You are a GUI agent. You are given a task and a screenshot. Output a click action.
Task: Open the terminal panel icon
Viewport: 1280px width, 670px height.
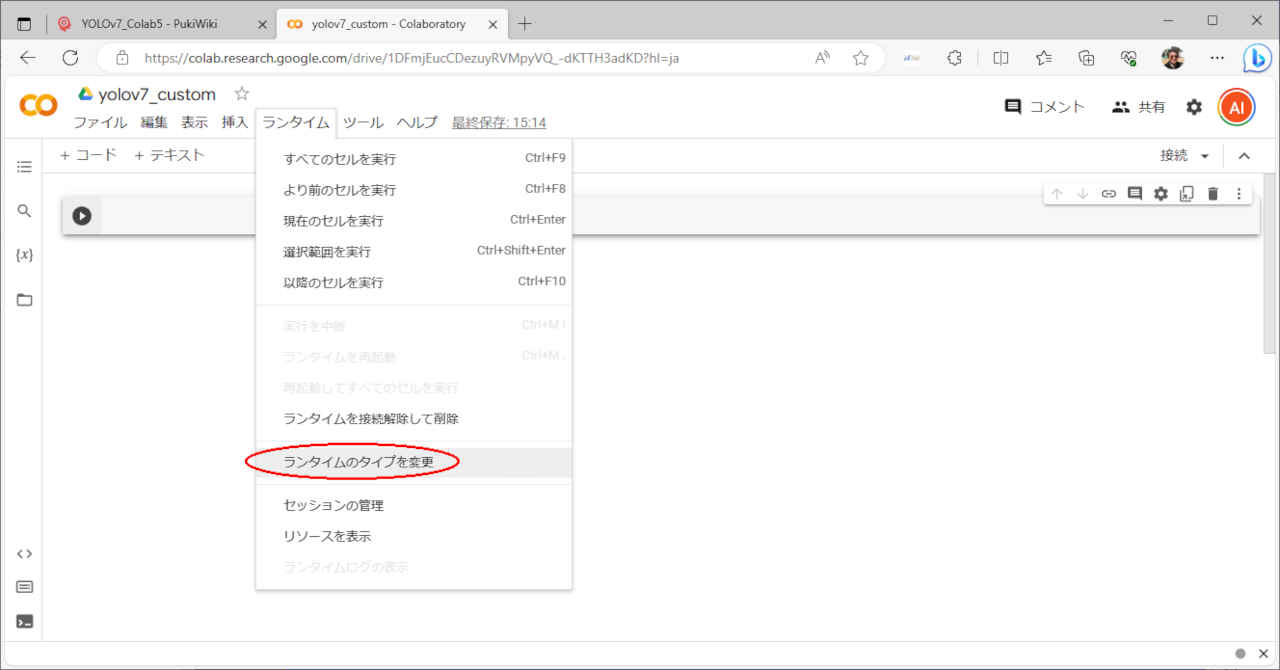(x=25, y=621)
